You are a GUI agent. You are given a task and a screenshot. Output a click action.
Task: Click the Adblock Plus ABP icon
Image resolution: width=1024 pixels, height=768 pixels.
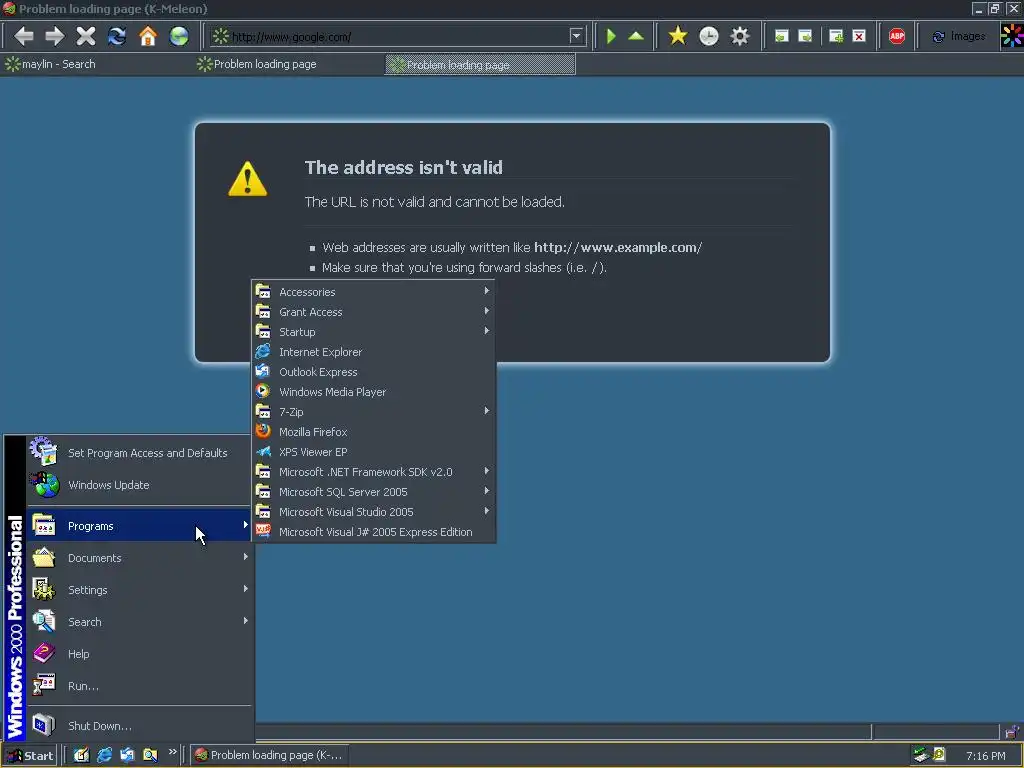[897, 36]
